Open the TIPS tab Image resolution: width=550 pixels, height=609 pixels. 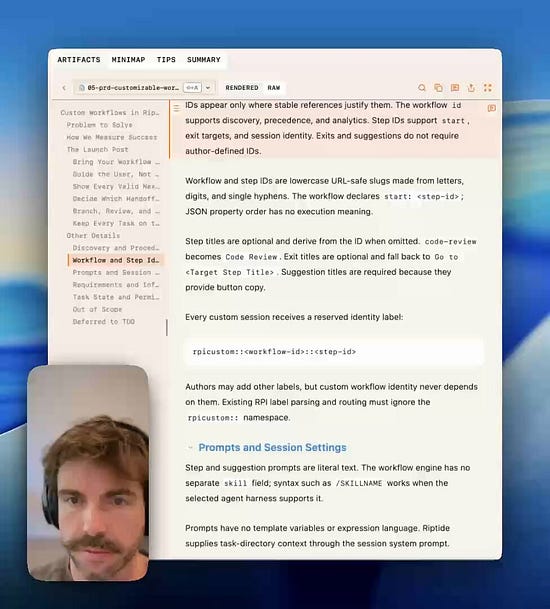(166, 60)
